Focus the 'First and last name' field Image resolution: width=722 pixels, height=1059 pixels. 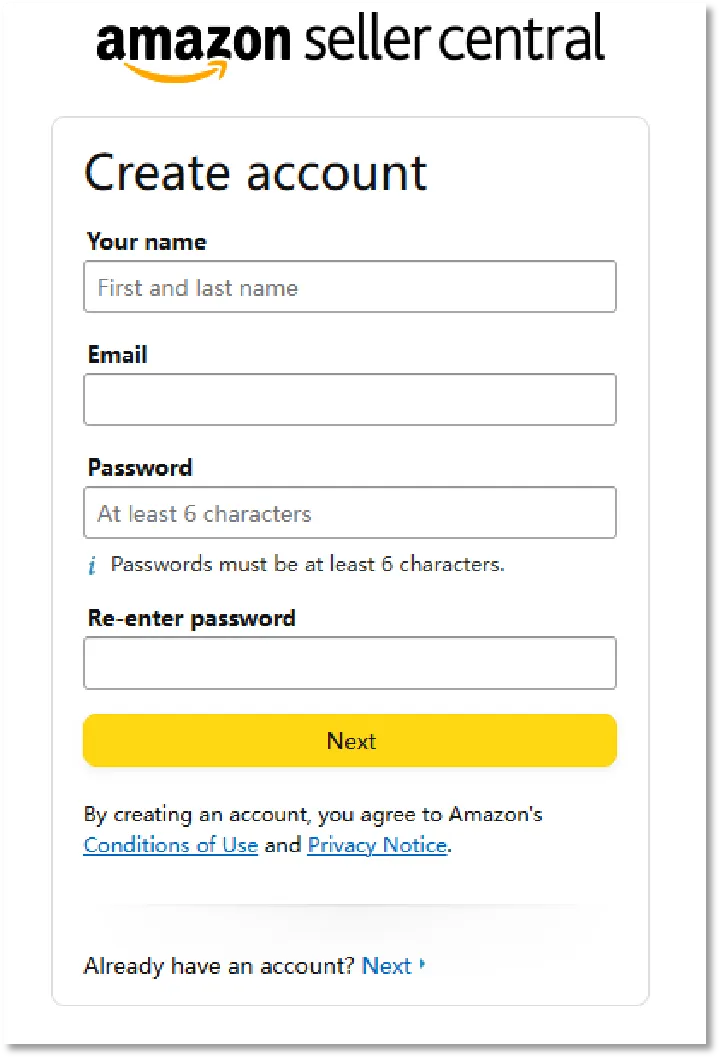pos(350,288)
